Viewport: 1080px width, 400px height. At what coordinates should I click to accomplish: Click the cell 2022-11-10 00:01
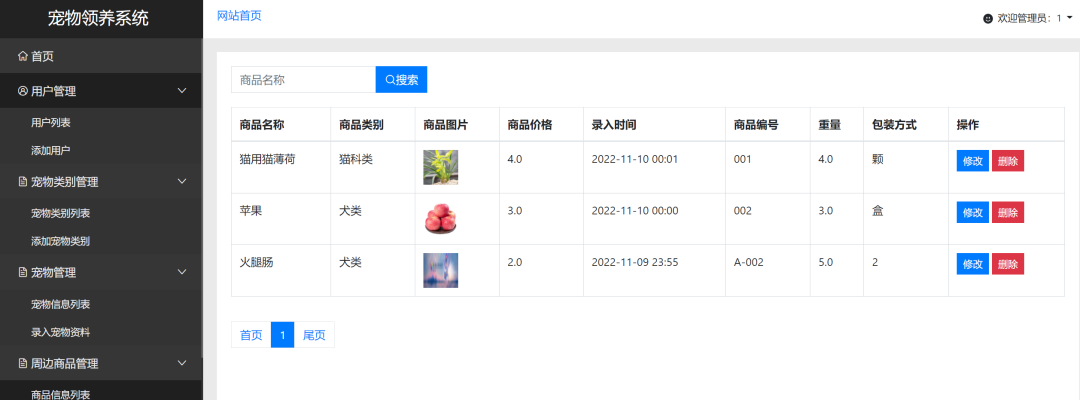(x=635, y=159)
